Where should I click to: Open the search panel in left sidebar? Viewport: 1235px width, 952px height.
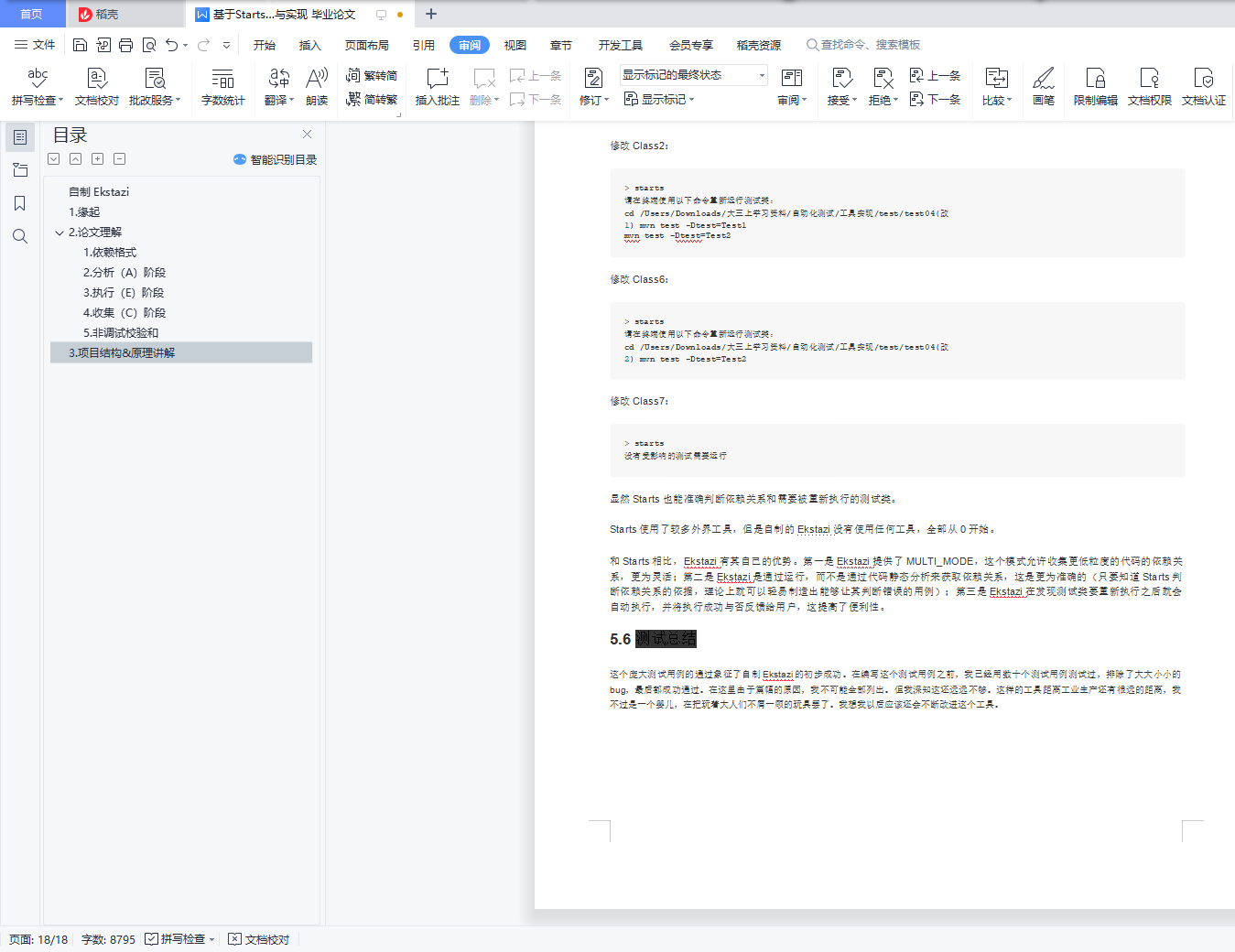click(x=20, y=236)
